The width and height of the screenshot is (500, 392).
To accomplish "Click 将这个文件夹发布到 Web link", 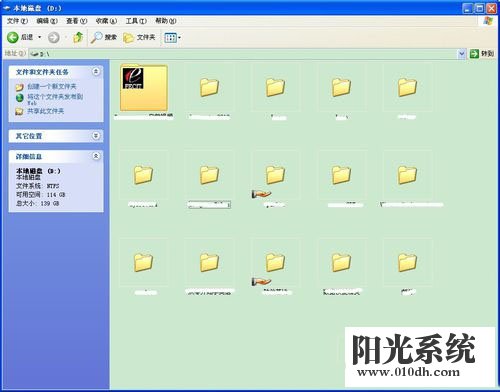I will [55, 99].
